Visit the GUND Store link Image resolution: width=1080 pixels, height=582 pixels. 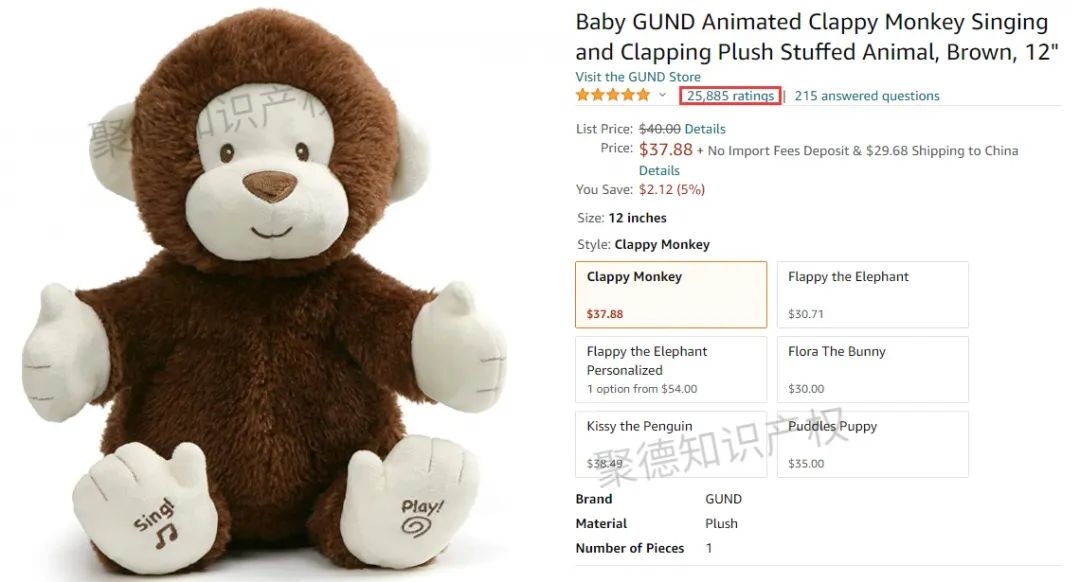coord(638,76)
